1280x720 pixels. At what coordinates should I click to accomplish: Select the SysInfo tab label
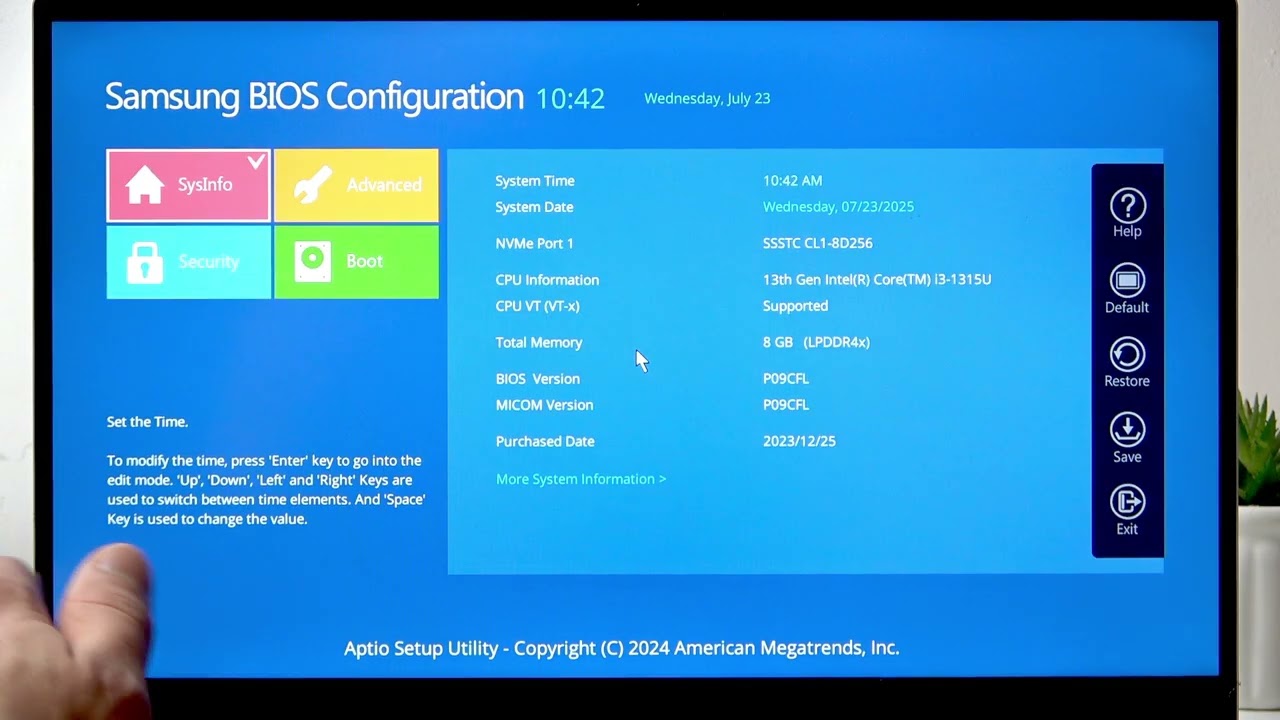pyautogui.click(x=205, y=185)
